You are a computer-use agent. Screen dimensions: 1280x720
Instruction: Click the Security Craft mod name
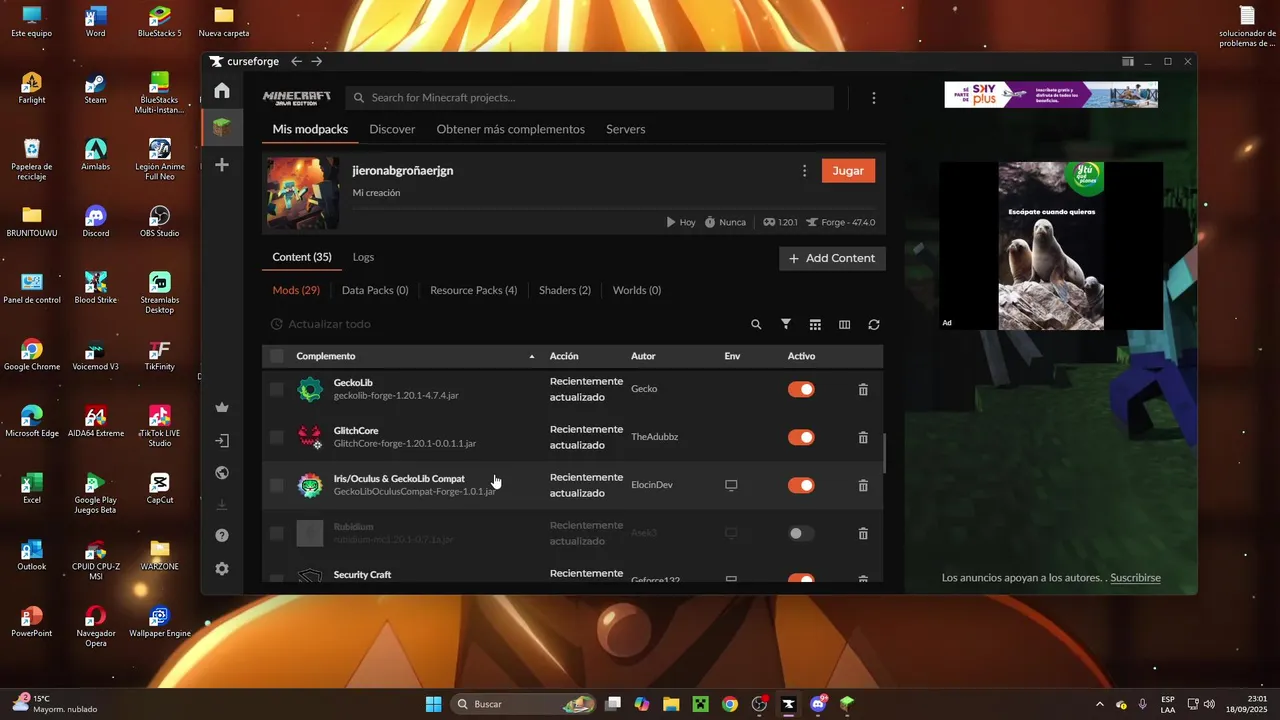362,575
